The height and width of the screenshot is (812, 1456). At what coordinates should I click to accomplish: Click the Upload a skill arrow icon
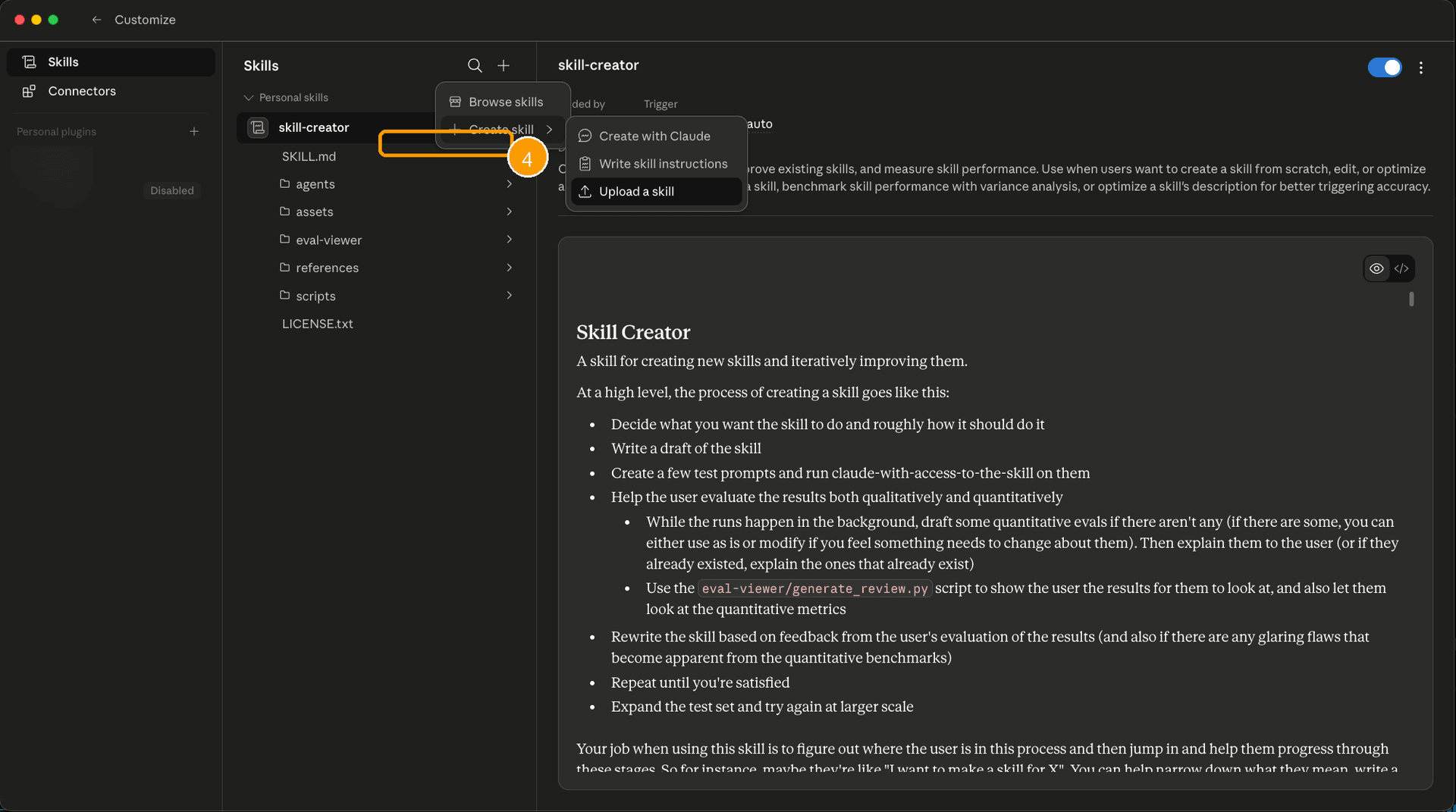(585, 192)
